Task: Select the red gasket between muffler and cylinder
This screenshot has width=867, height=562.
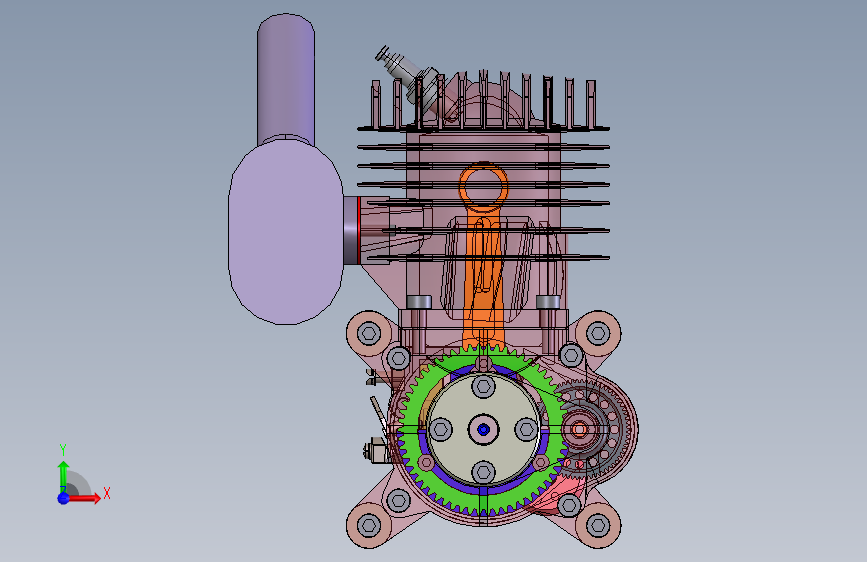Action: click(x=359, y=230)
